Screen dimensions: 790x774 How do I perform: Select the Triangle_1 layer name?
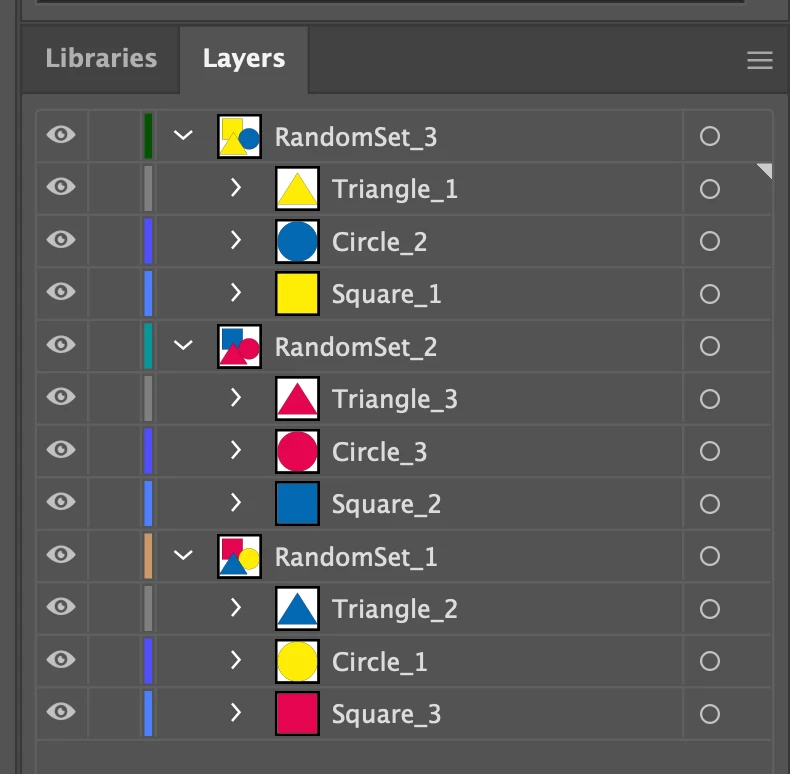point(394,190)
